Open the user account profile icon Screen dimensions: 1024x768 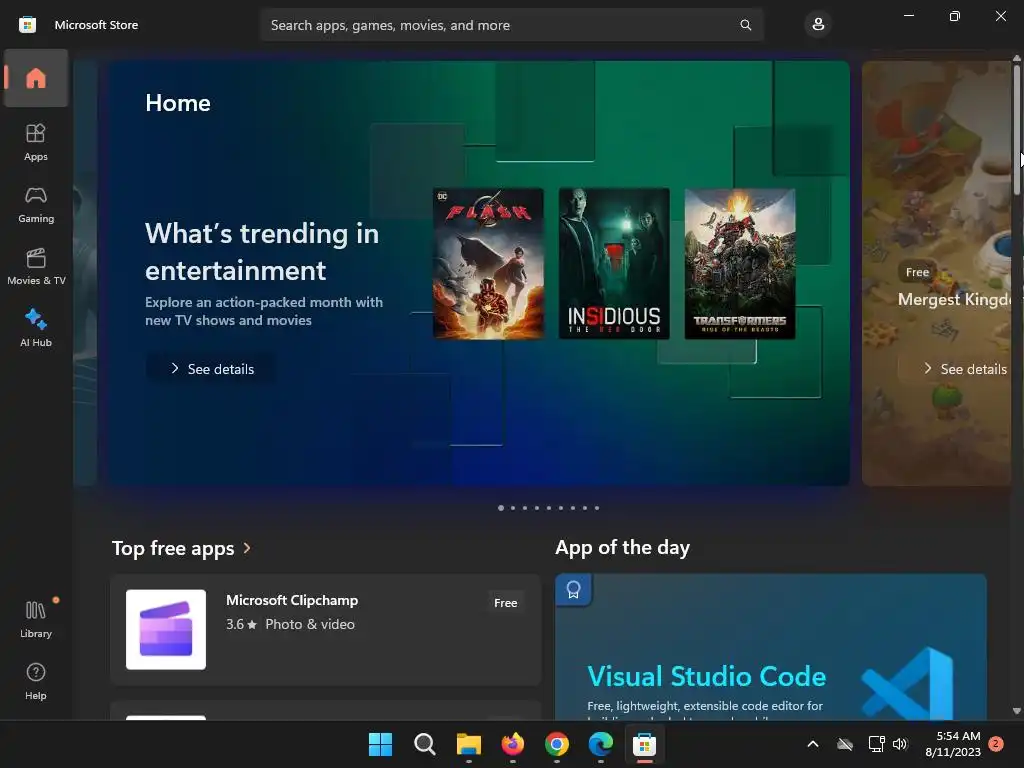[x=818, y=25]
